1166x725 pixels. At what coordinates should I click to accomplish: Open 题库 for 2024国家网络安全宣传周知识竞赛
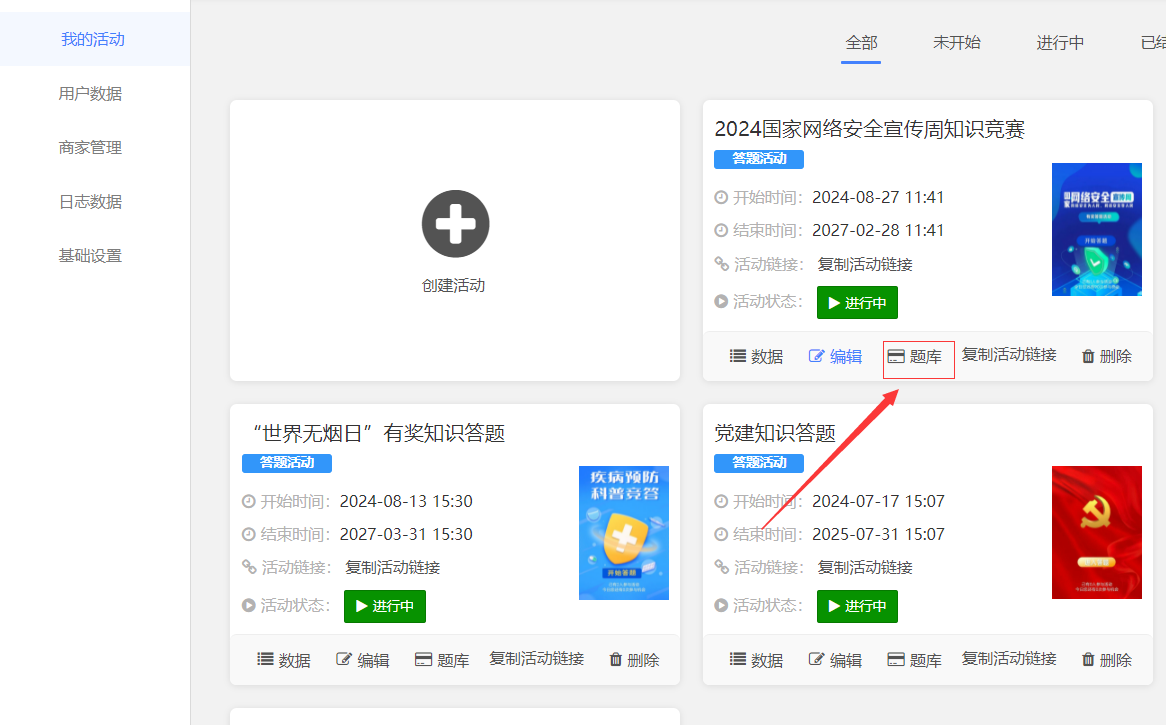[x=915, y=357]
